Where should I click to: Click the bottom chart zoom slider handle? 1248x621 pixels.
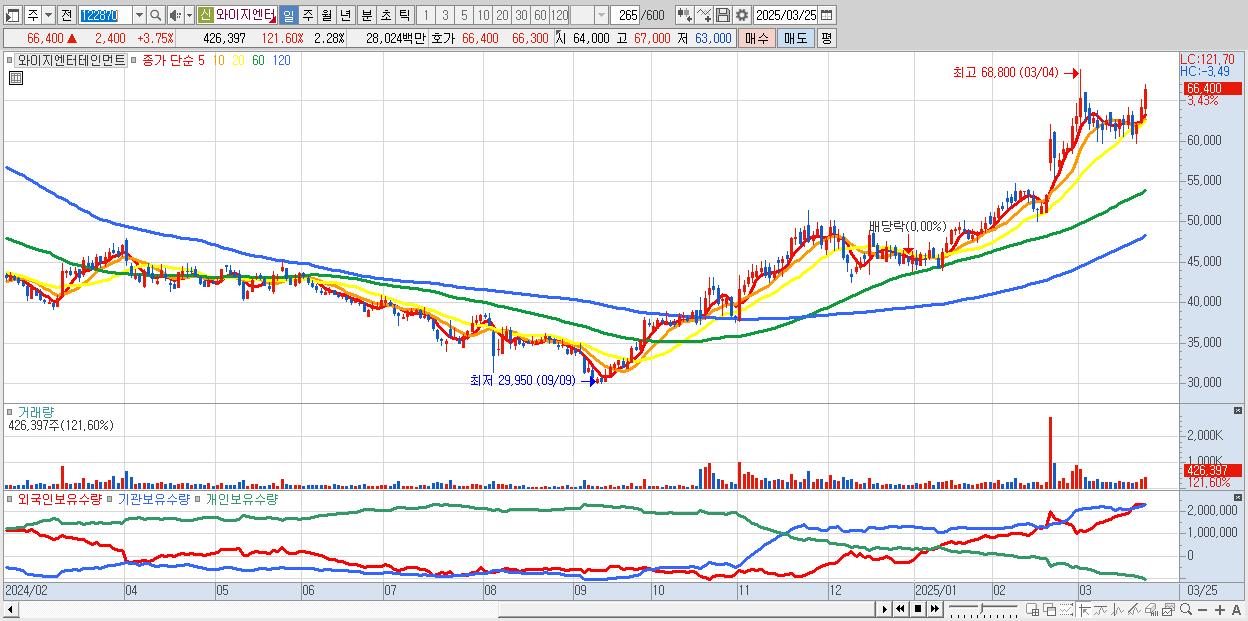(982, 608)
